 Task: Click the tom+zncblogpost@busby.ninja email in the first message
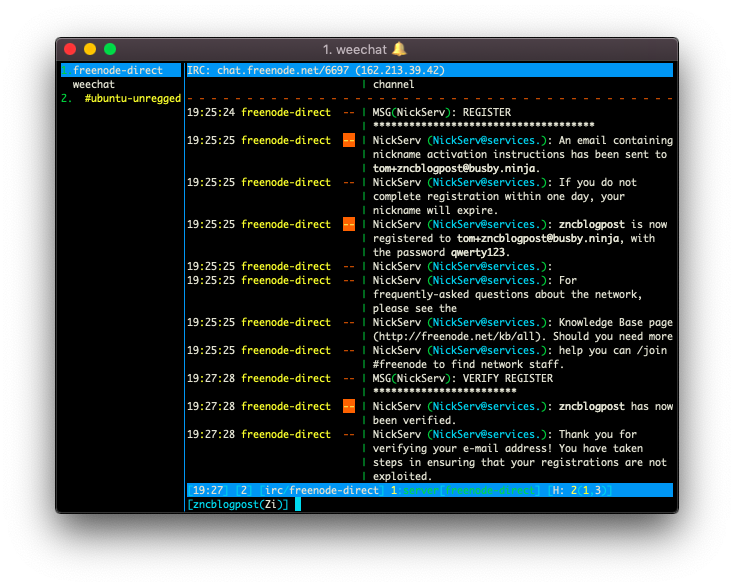pyautogui.click(x=454, y=168)
